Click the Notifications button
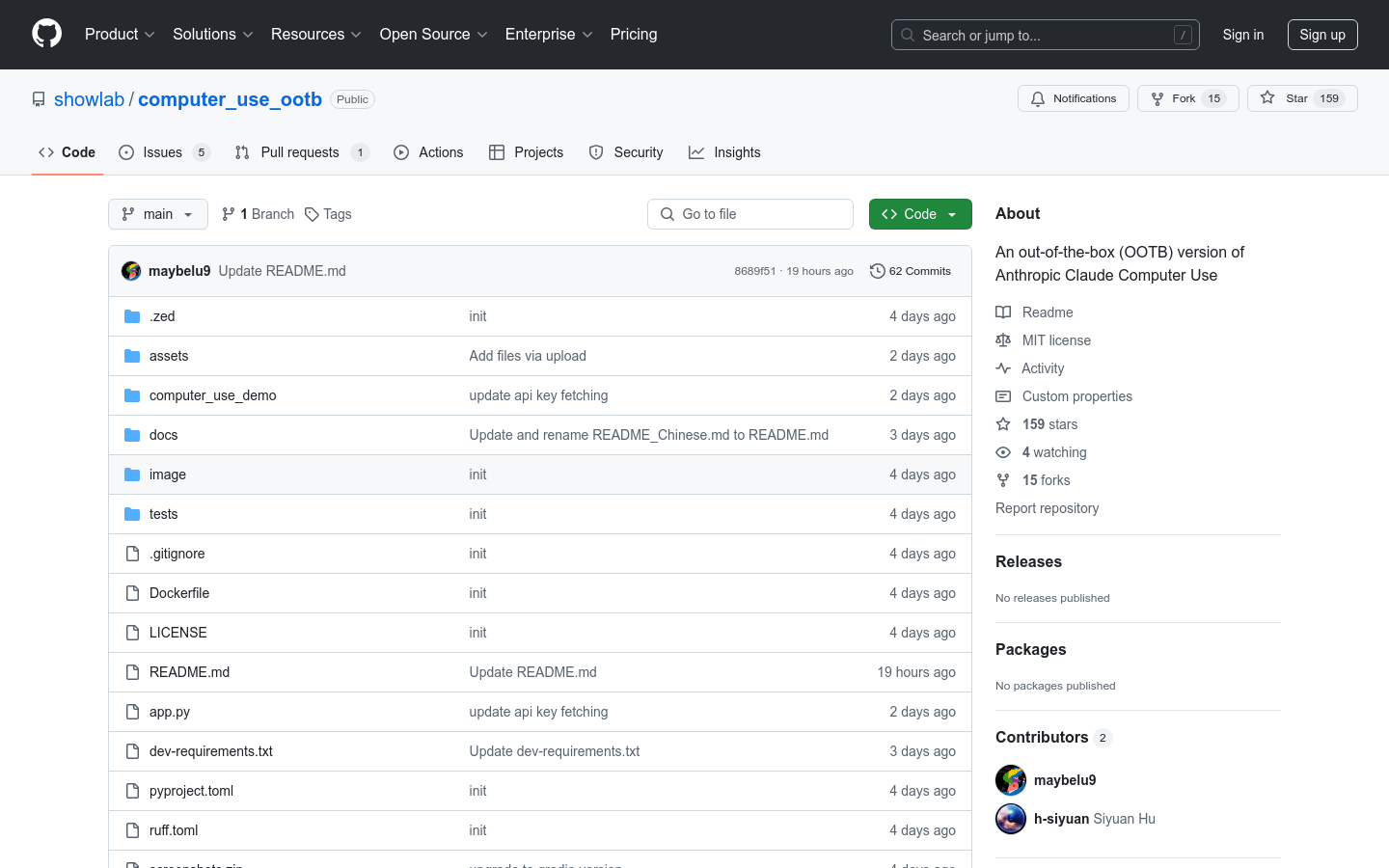Image resolution: width=1389 pixels, height=868 pixels. pyautogui.click(x=1074, y=98)
